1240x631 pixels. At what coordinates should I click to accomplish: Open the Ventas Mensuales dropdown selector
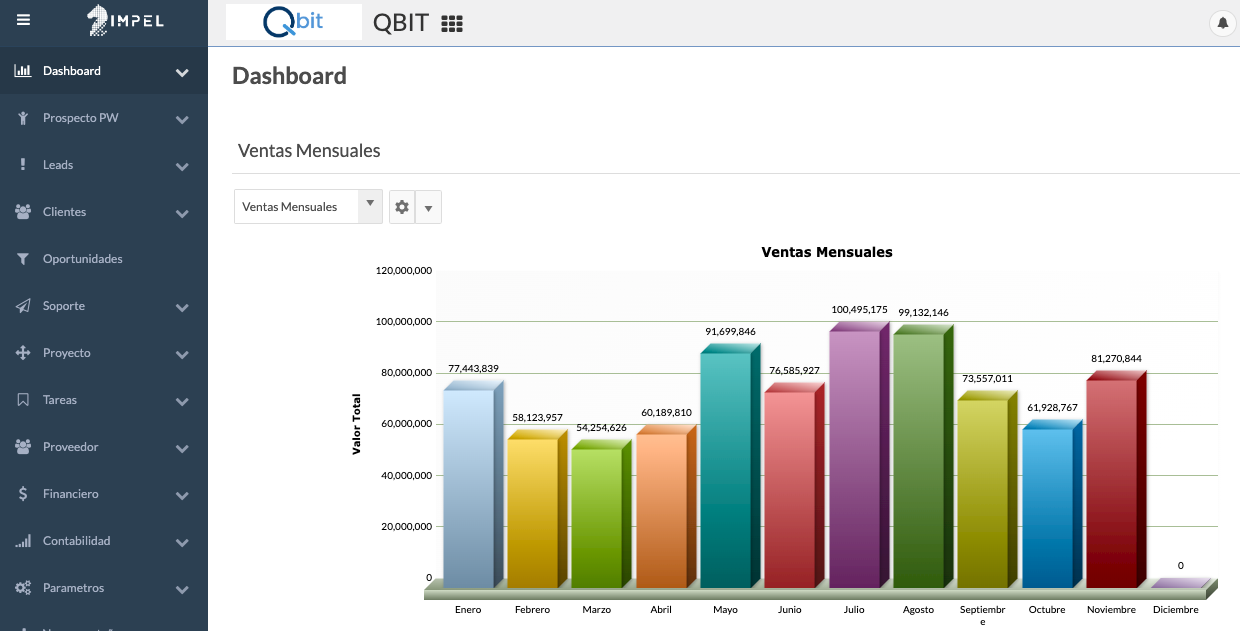tap(308, 207)
